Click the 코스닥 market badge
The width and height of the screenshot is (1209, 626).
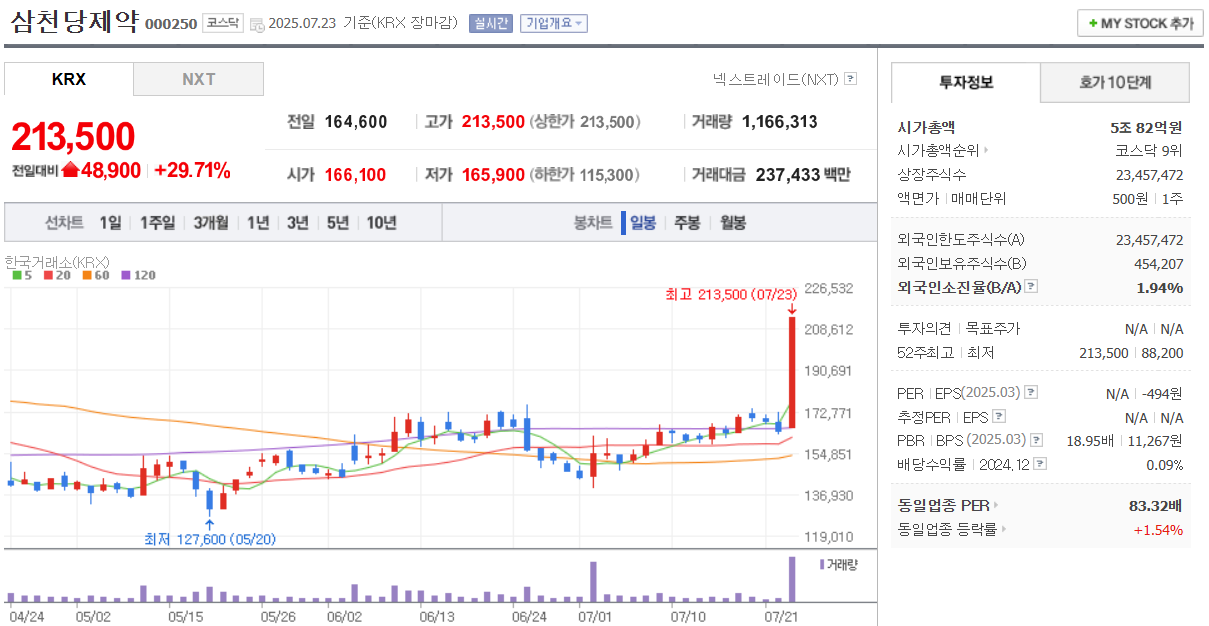(x=222, y=23)
